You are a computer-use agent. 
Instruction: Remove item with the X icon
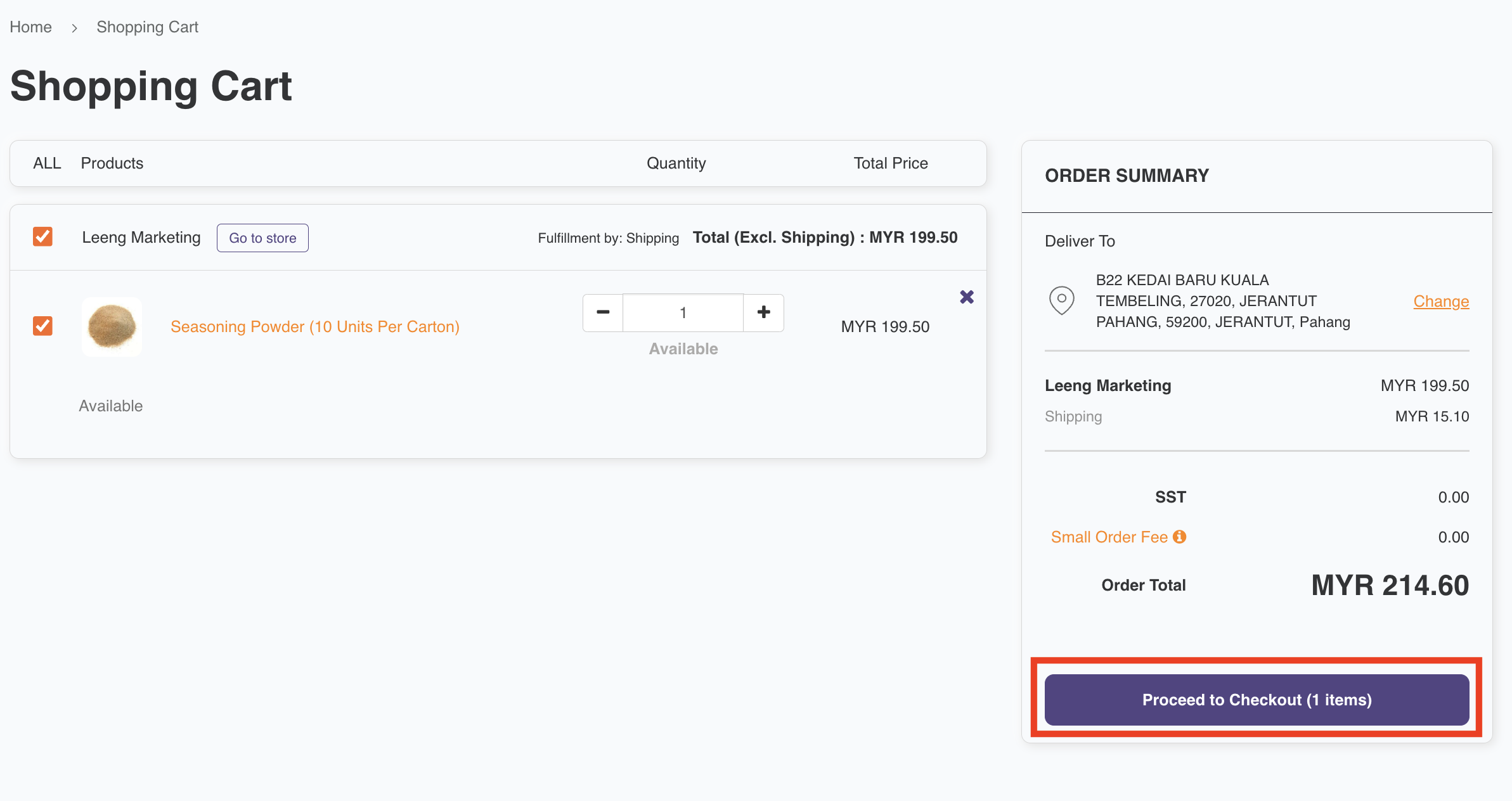(966, 297)
